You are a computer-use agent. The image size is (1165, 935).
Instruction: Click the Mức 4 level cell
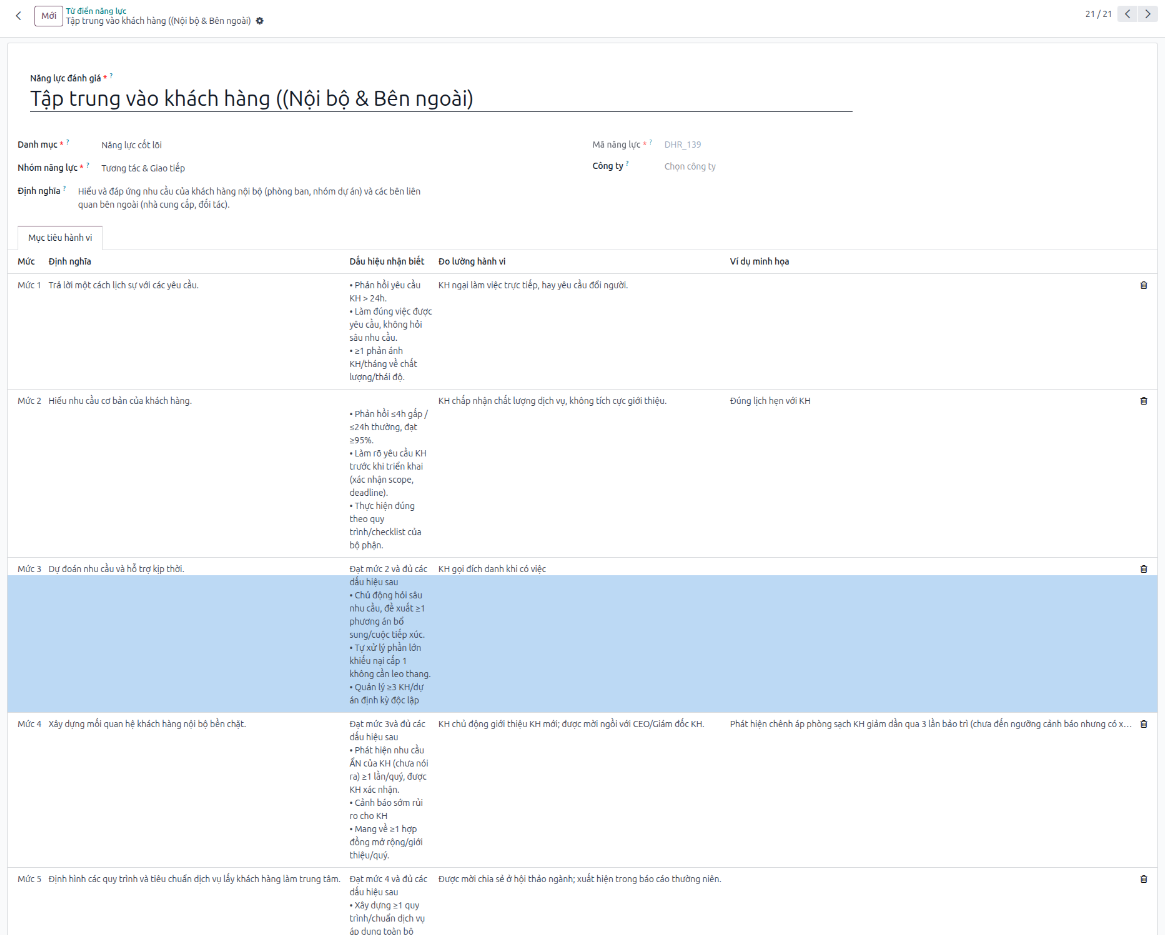pos(29,724)
